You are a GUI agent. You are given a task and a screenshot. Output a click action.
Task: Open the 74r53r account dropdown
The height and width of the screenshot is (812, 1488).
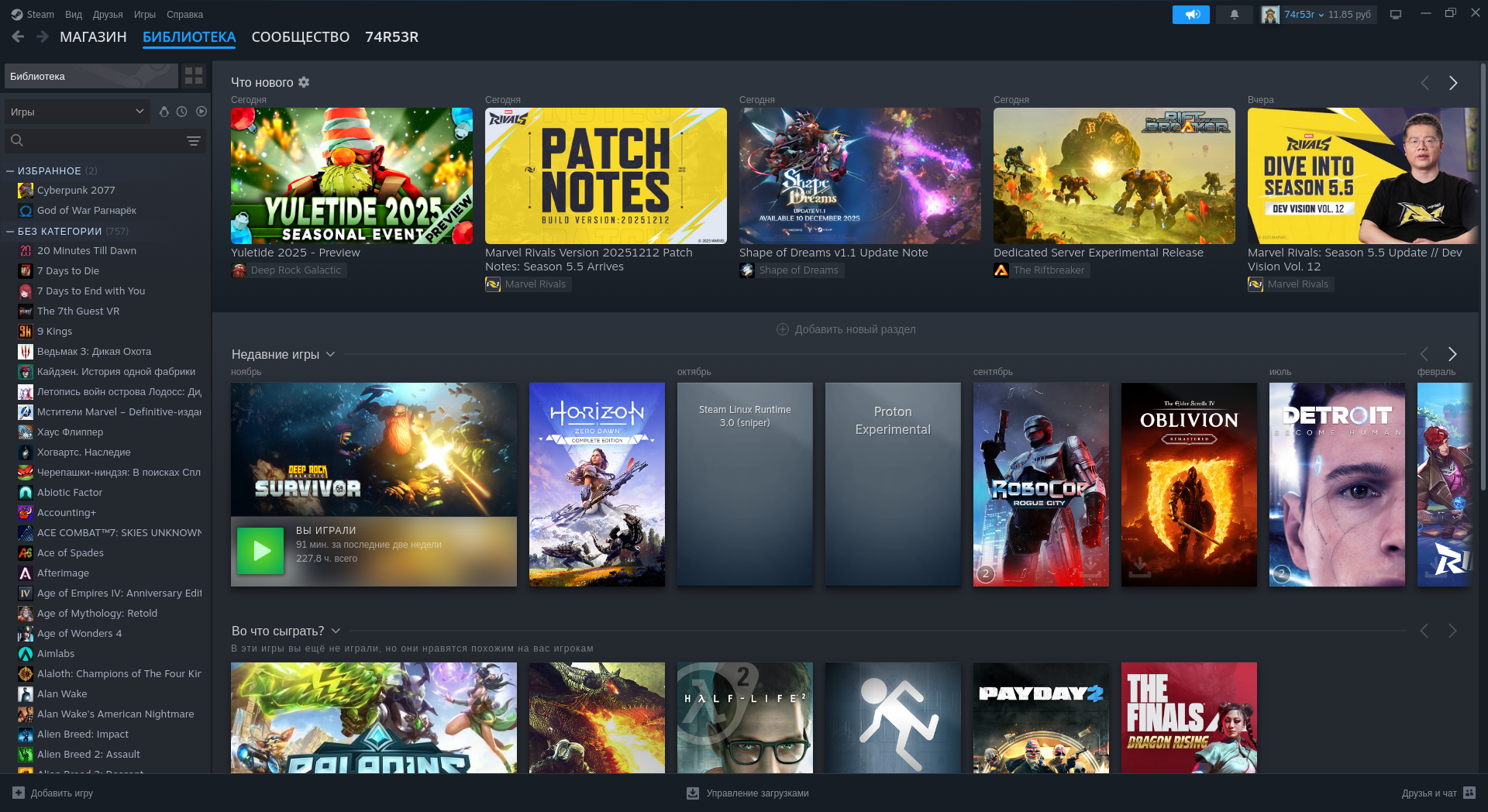pyautogui.click(x=1304, y=15)
